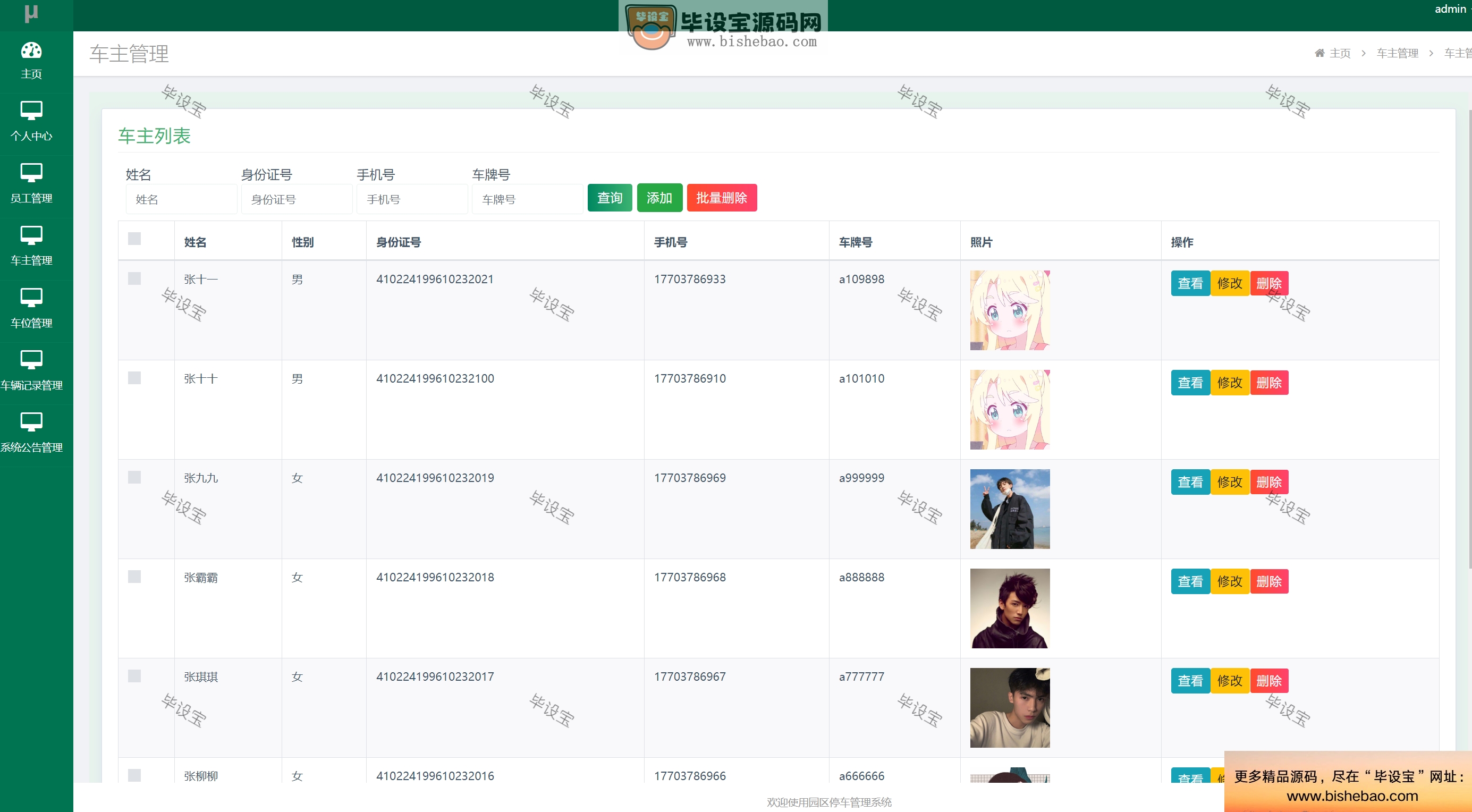Click the μ logo at top left

pyautogui.click(x=31, y=13)
